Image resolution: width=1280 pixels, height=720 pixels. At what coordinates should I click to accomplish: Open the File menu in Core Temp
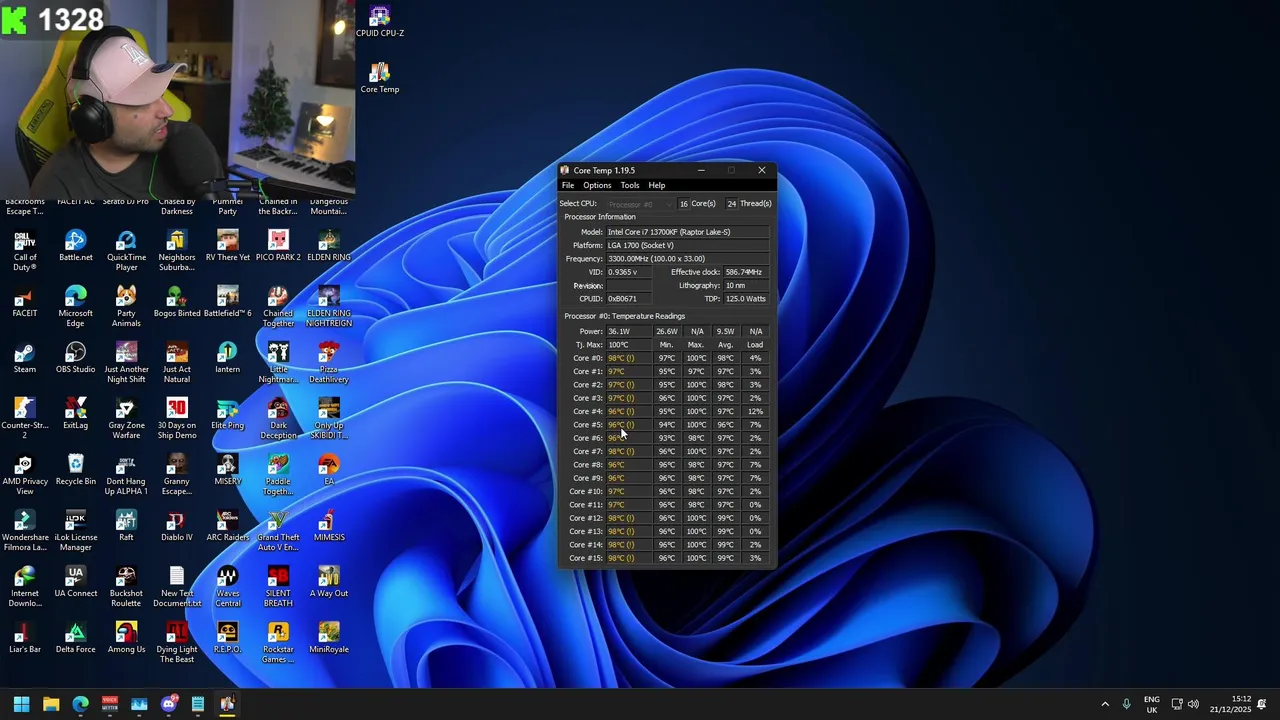[567, 185]
